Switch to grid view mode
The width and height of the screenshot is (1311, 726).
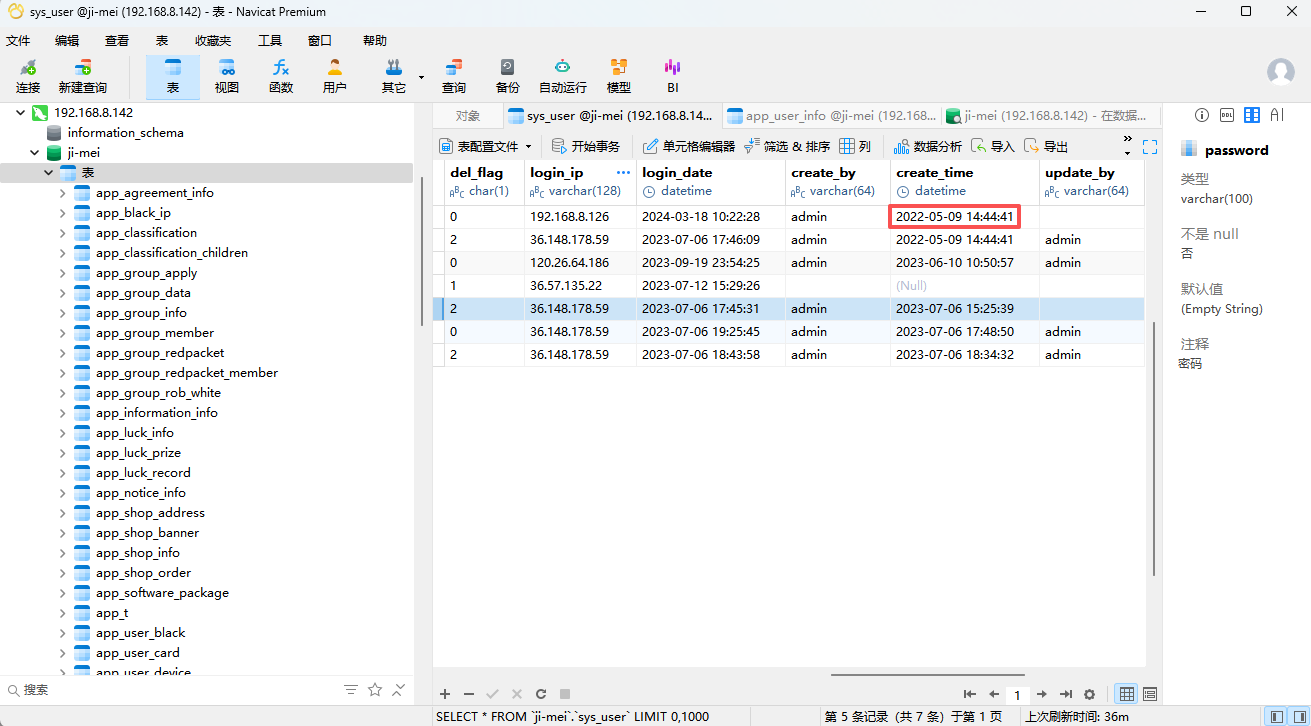pyautogui.click(x=1127, y=694)
